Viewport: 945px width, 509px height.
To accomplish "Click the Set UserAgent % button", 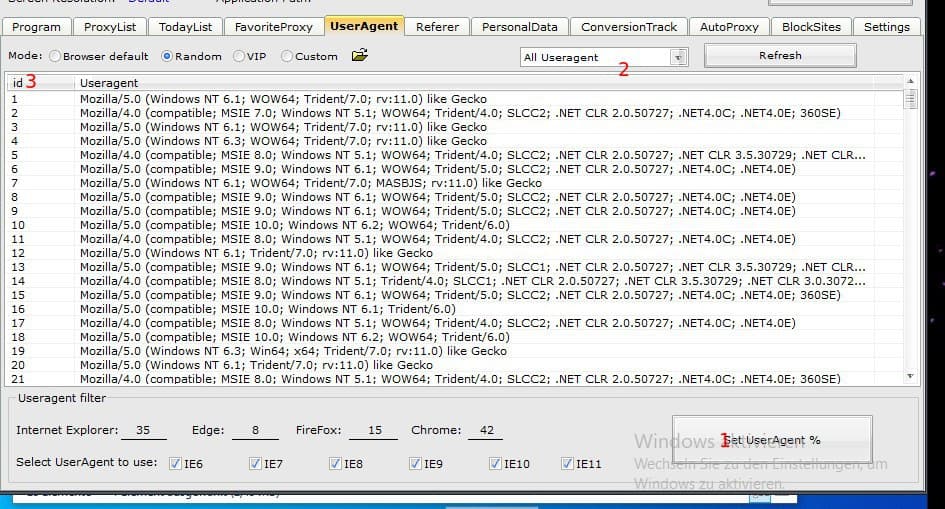I will point(772,440).
